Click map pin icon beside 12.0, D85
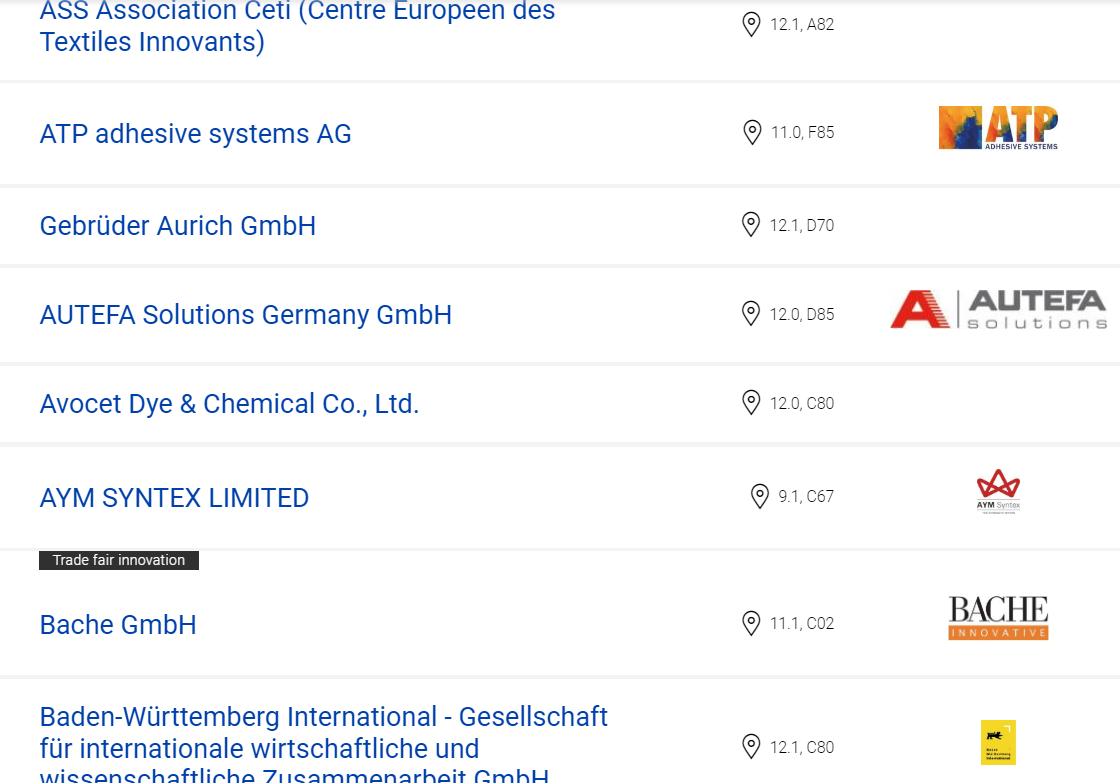Viewport: 1120px width, 783px height. click(751, 314)
